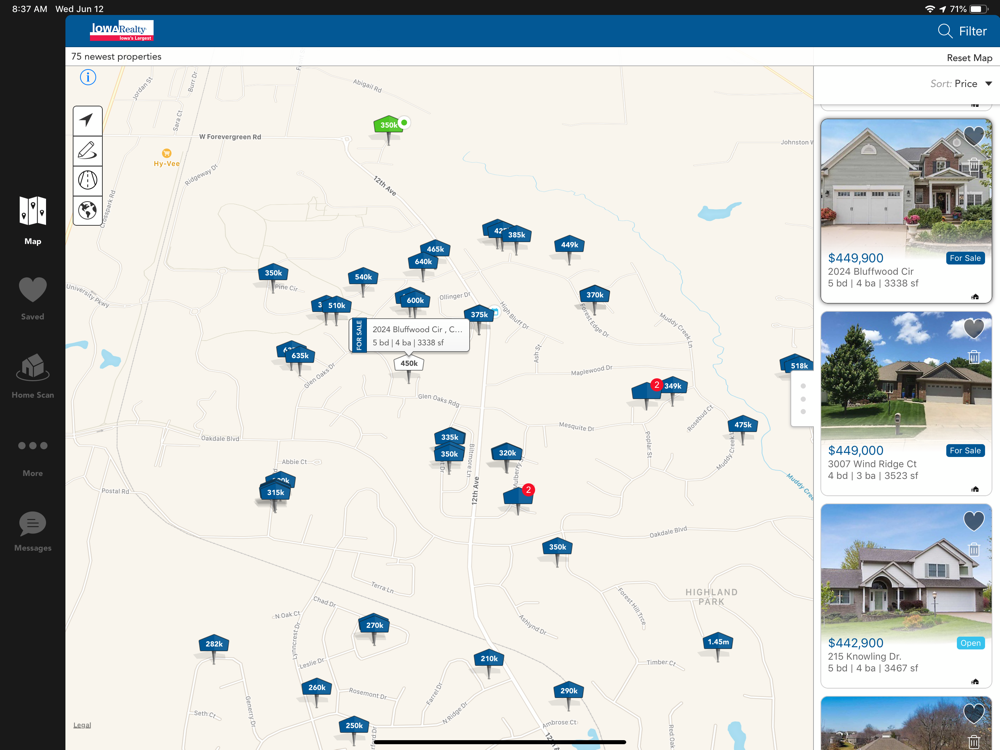Click Open badge on $442,900 listing
The width and height of the screenshot is (1000, 750).
click(971, 643)
